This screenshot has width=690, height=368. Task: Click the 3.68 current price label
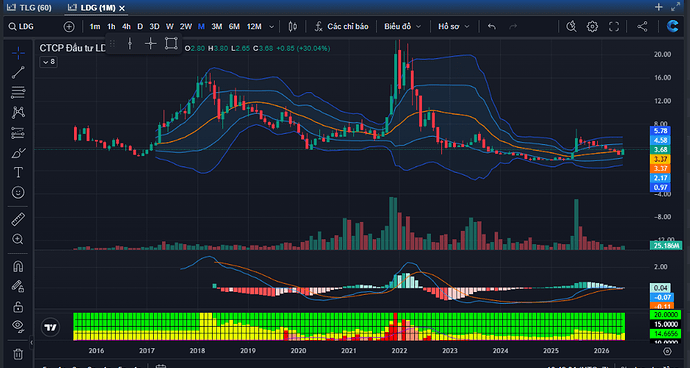point(661,150)
